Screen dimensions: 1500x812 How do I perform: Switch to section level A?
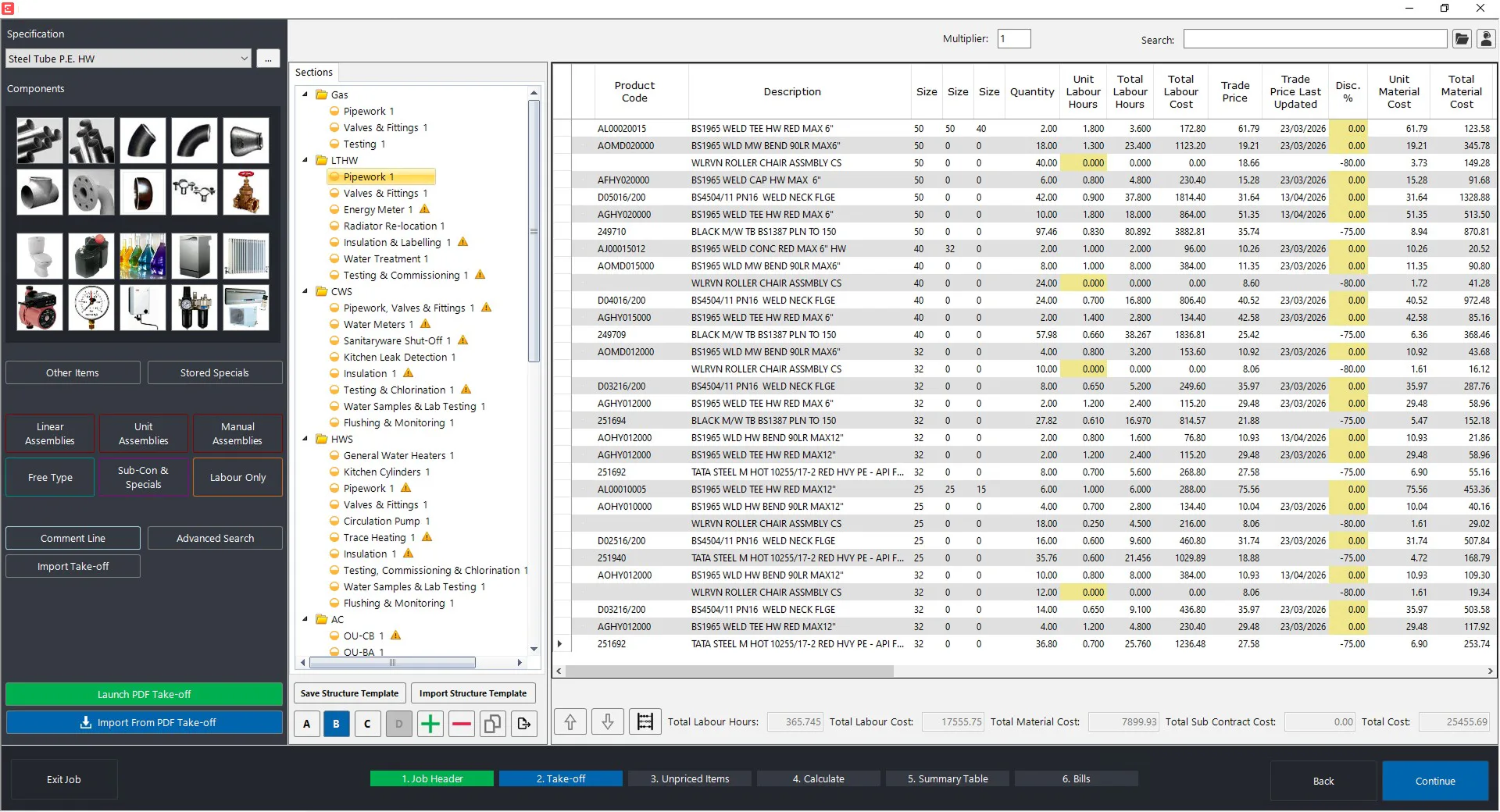pyautogui.click(x=307, y=724)
